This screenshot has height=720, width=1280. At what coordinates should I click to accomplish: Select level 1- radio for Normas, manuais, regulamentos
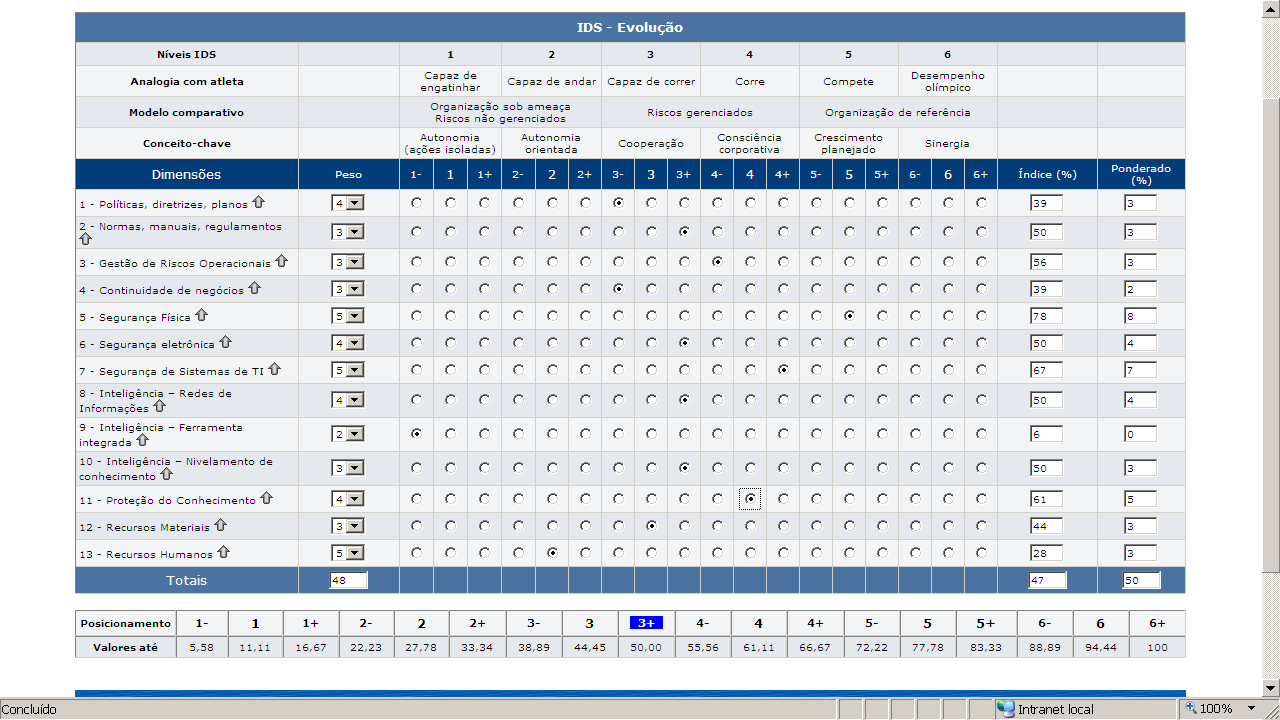click(416, 232)
